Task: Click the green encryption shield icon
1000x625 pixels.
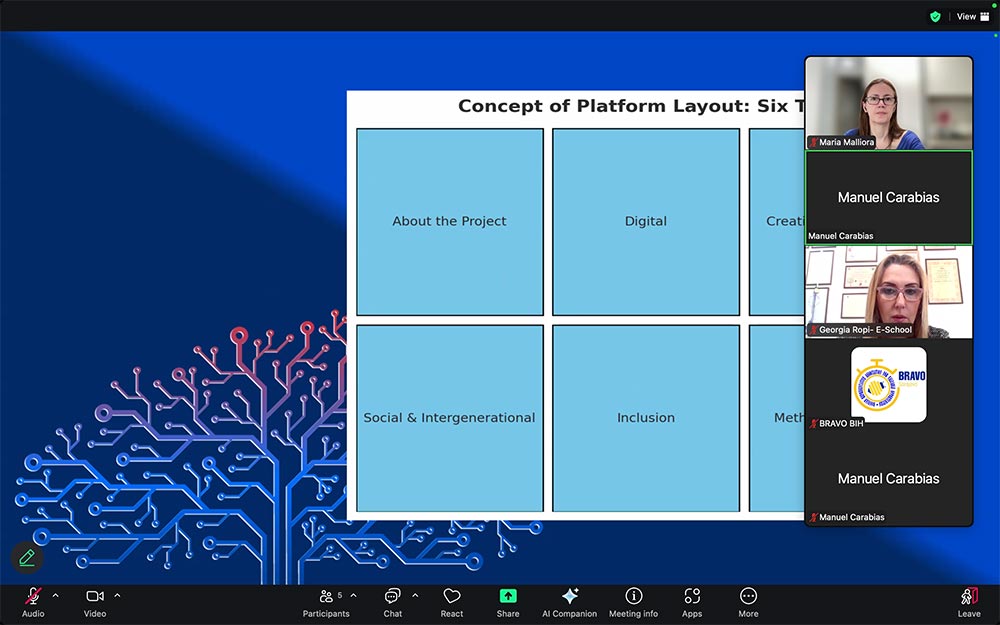Action: (x=935, y=16)
